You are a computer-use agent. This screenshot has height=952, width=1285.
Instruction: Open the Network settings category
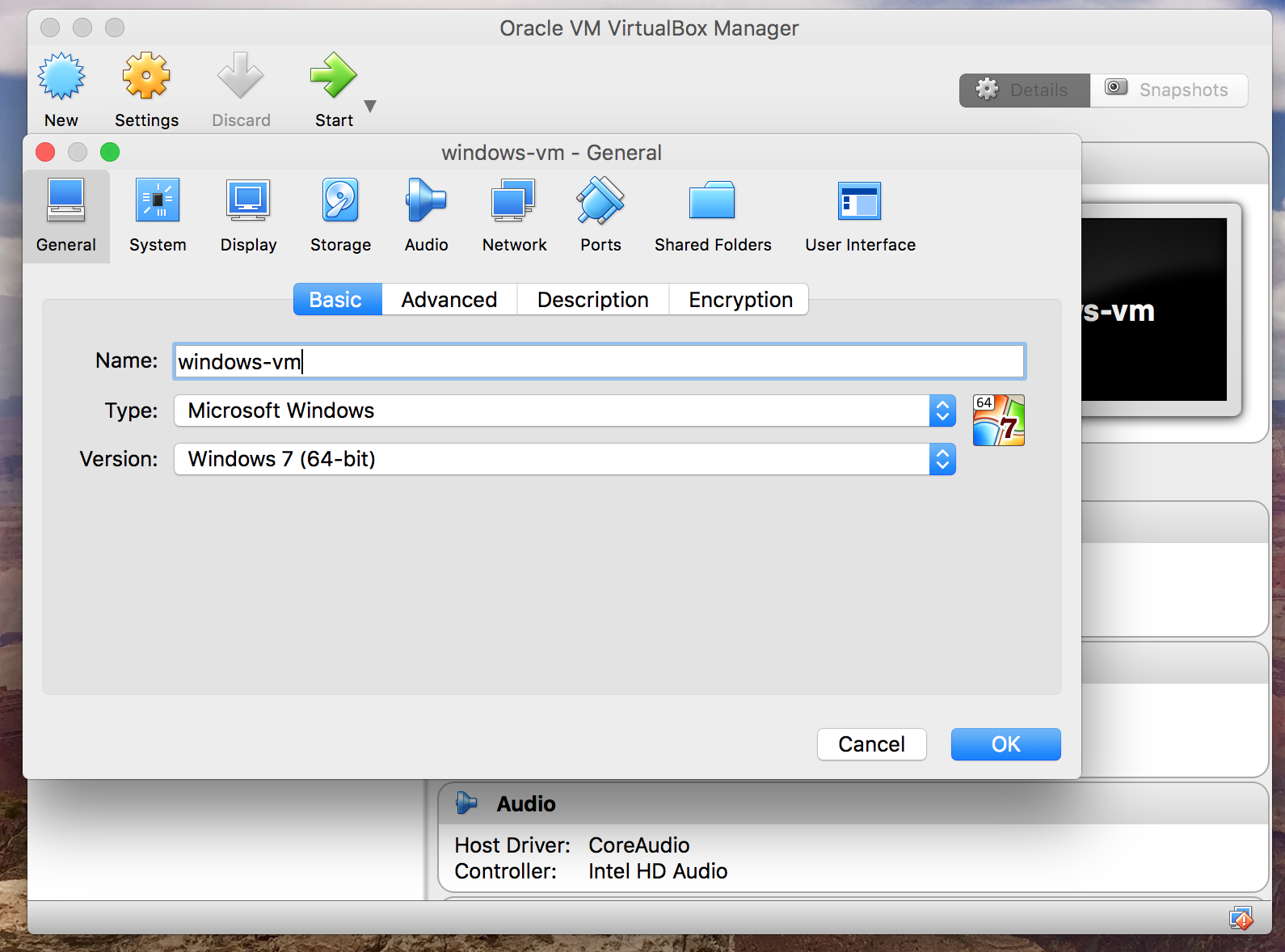(514, 216)
